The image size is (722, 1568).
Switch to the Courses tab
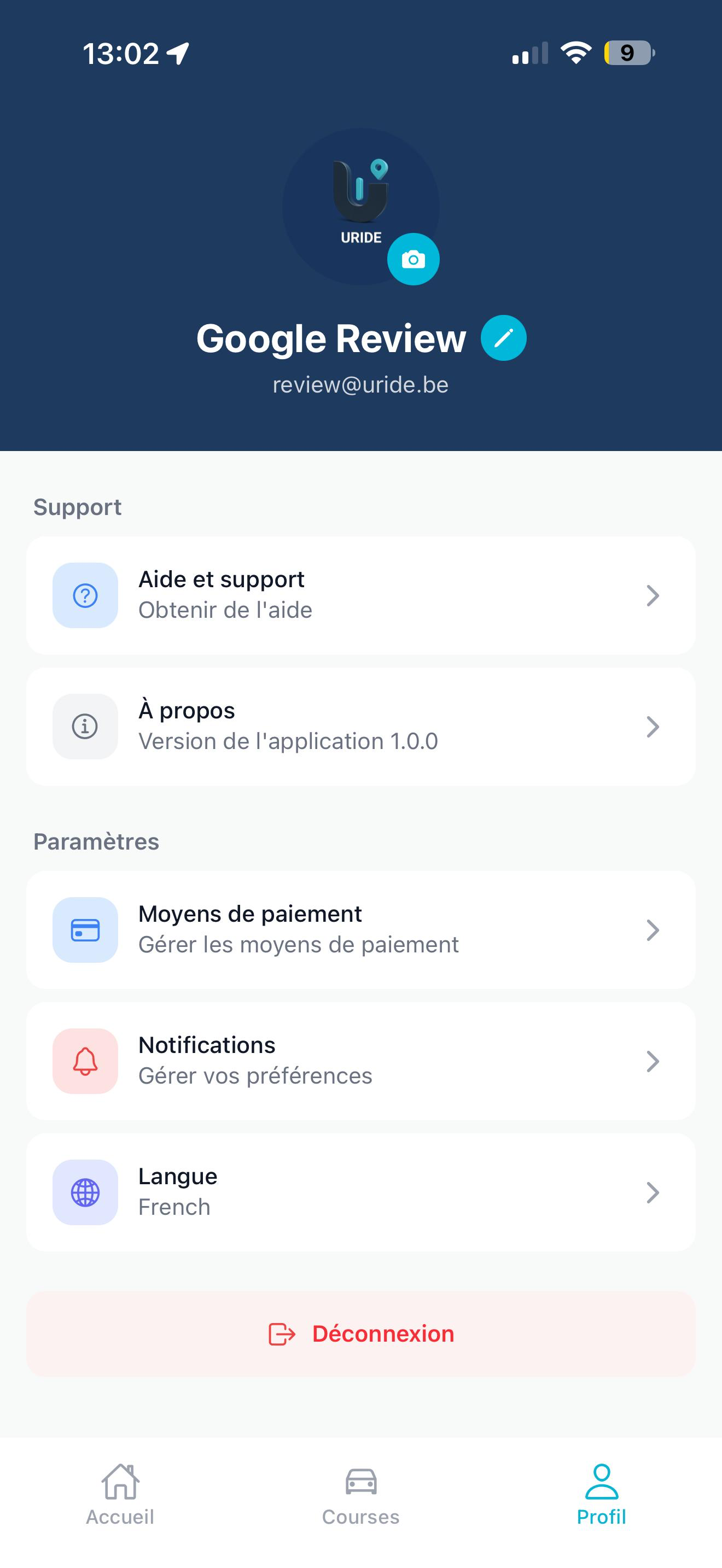pyautogui.click(x=361, y=1495)
